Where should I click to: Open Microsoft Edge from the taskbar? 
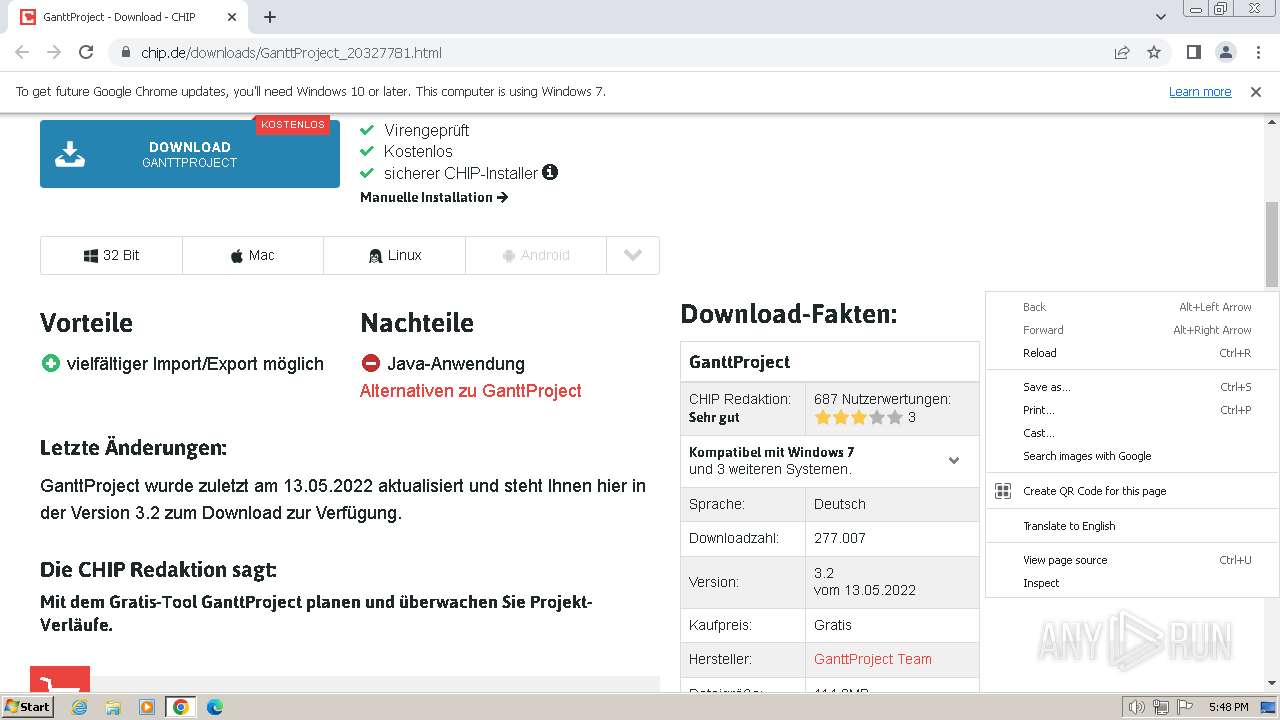point(215,707)
